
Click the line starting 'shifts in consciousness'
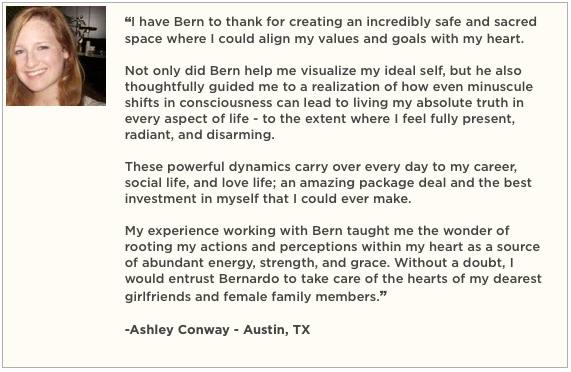point(324,103)
